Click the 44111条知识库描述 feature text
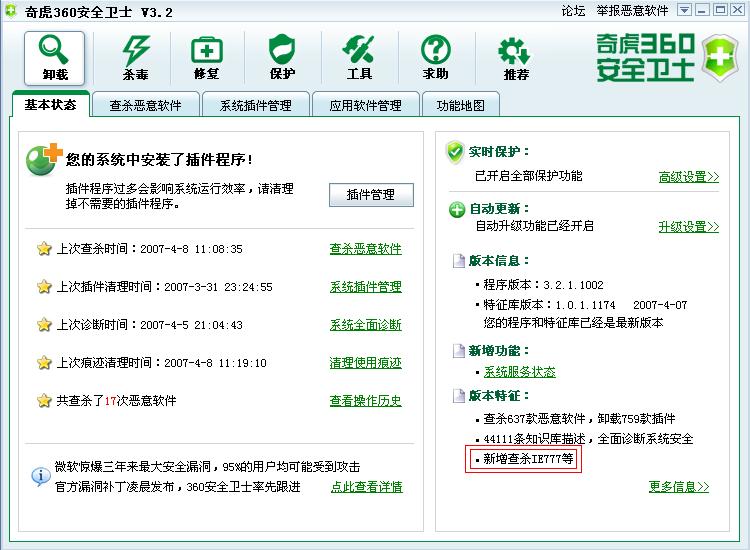 point(534,439)
